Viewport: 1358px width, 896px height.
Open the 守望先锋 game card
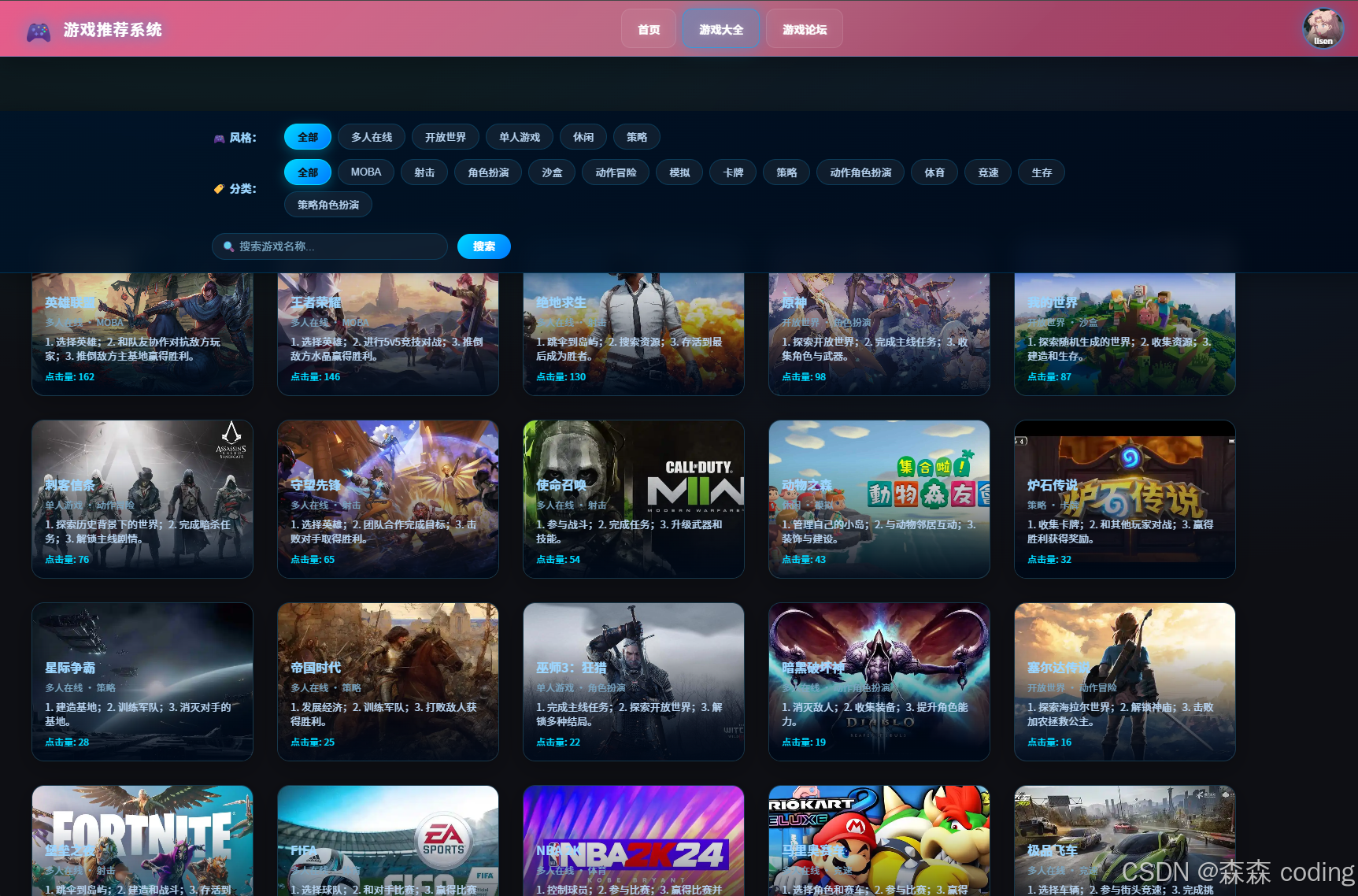388,499
